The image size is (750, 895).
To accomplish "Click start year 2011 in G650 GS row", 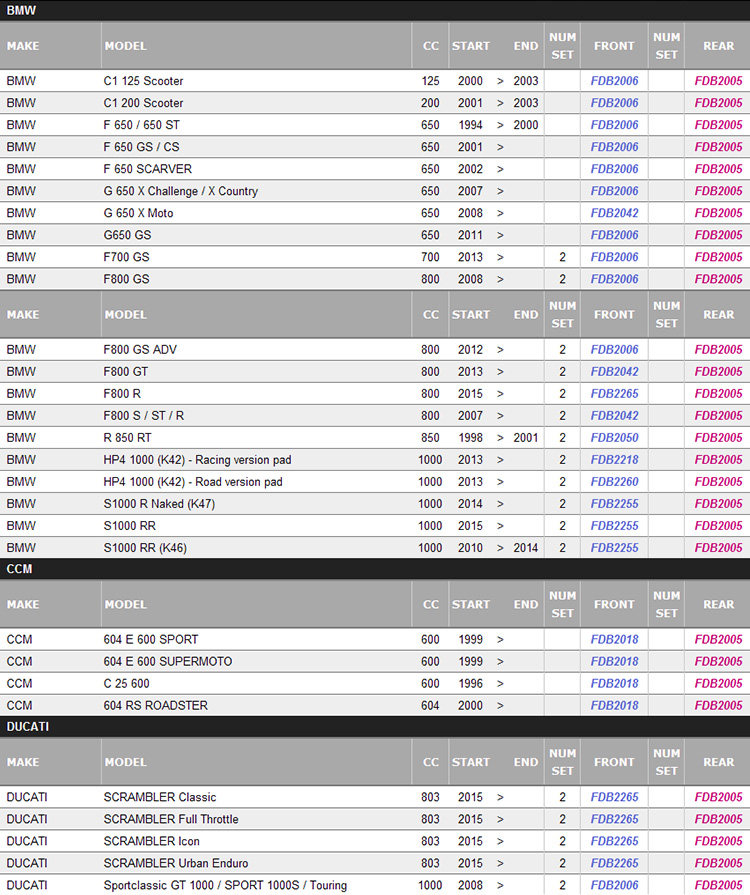I will (x=470, y=235).
